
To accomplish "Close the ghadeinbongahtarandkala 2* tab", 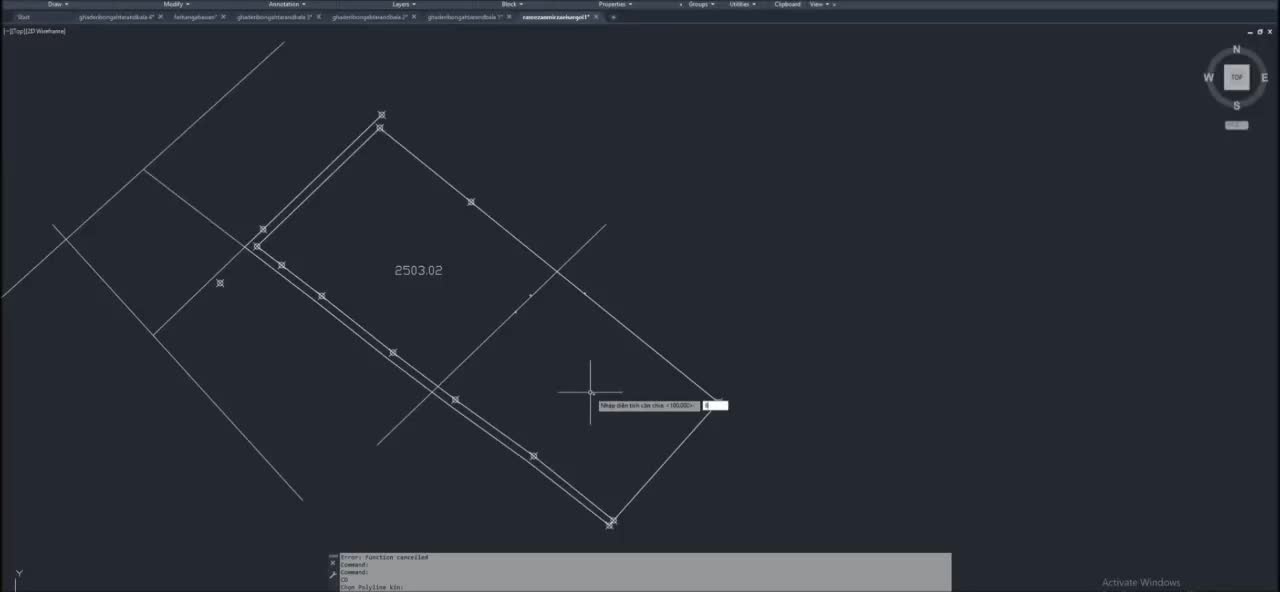I will point(413,17).
